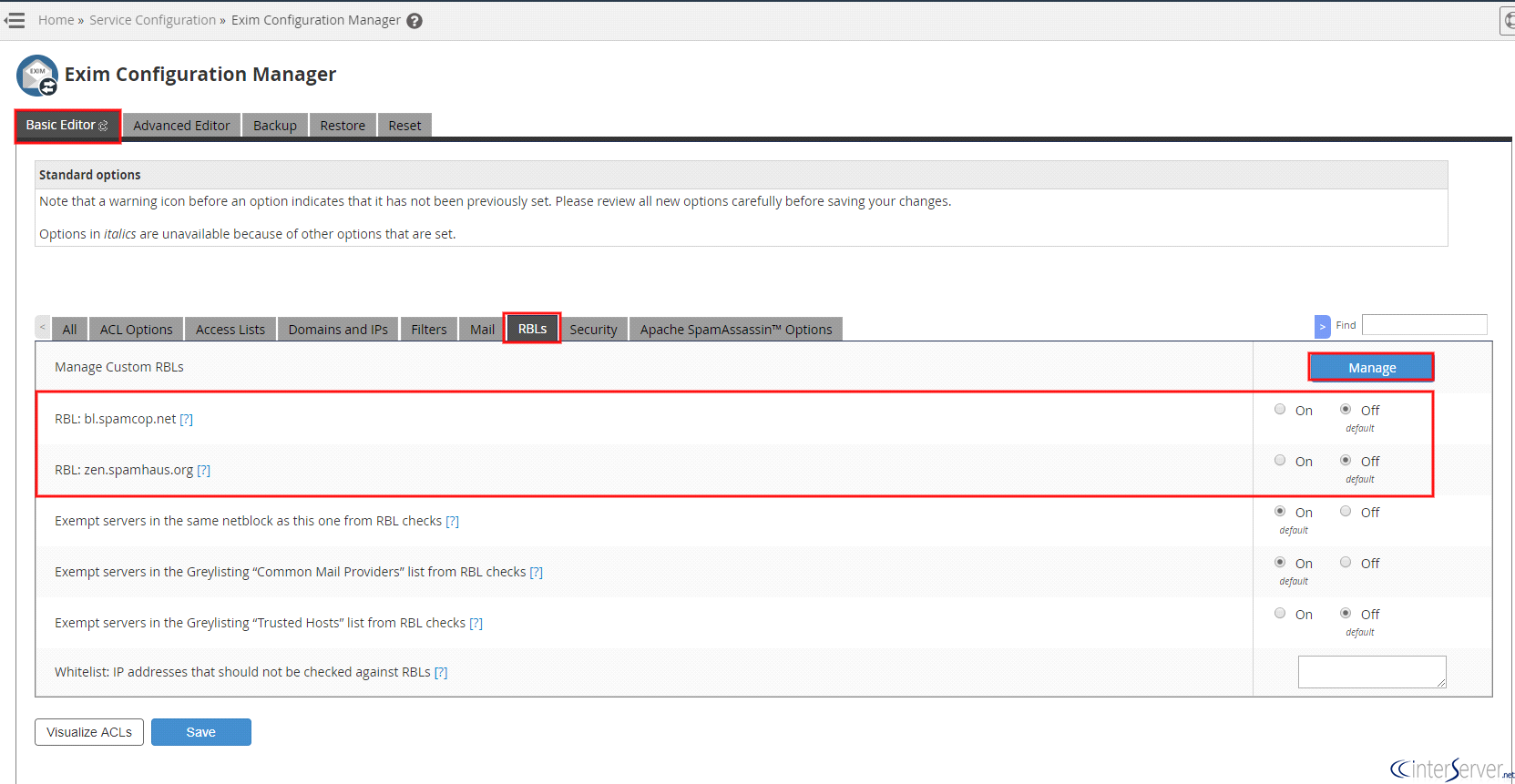Open the Access Lists tab
The height and width of the screenshot is (784, 1515).
click(230, 329)
